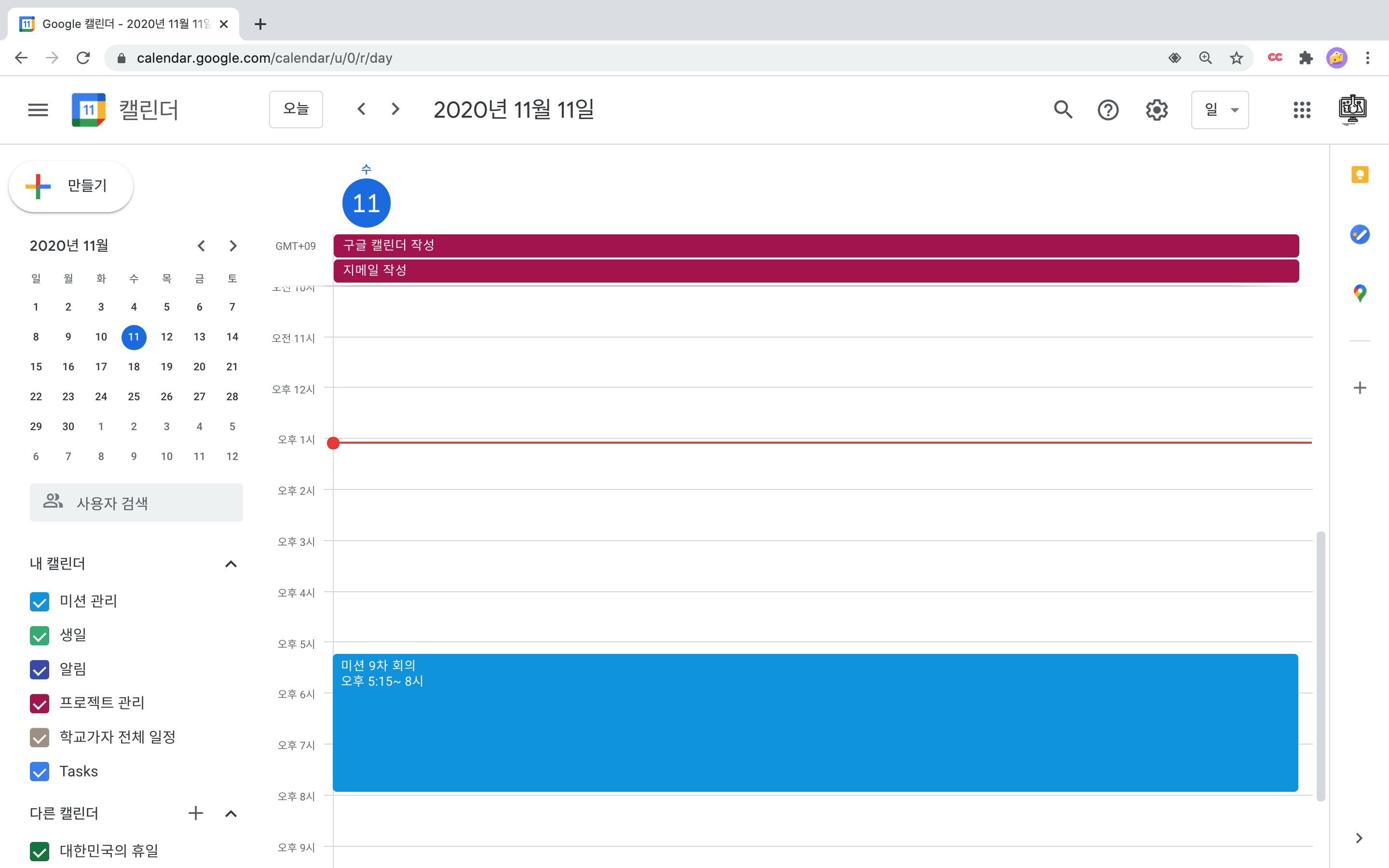Viewport: 1389px width, 868px height.
Task: Collapse the 내 캘린더 section
Action: click(231, 564)
